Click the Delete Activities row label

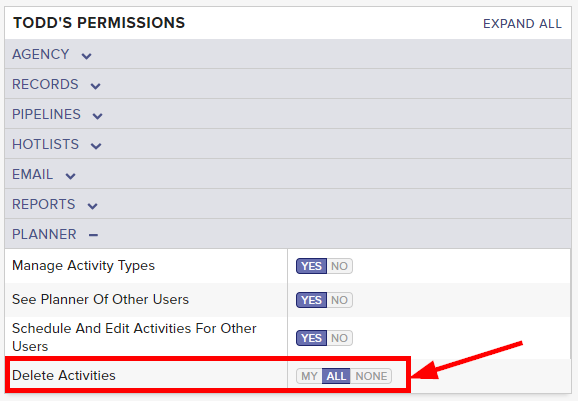click(64, 375)
